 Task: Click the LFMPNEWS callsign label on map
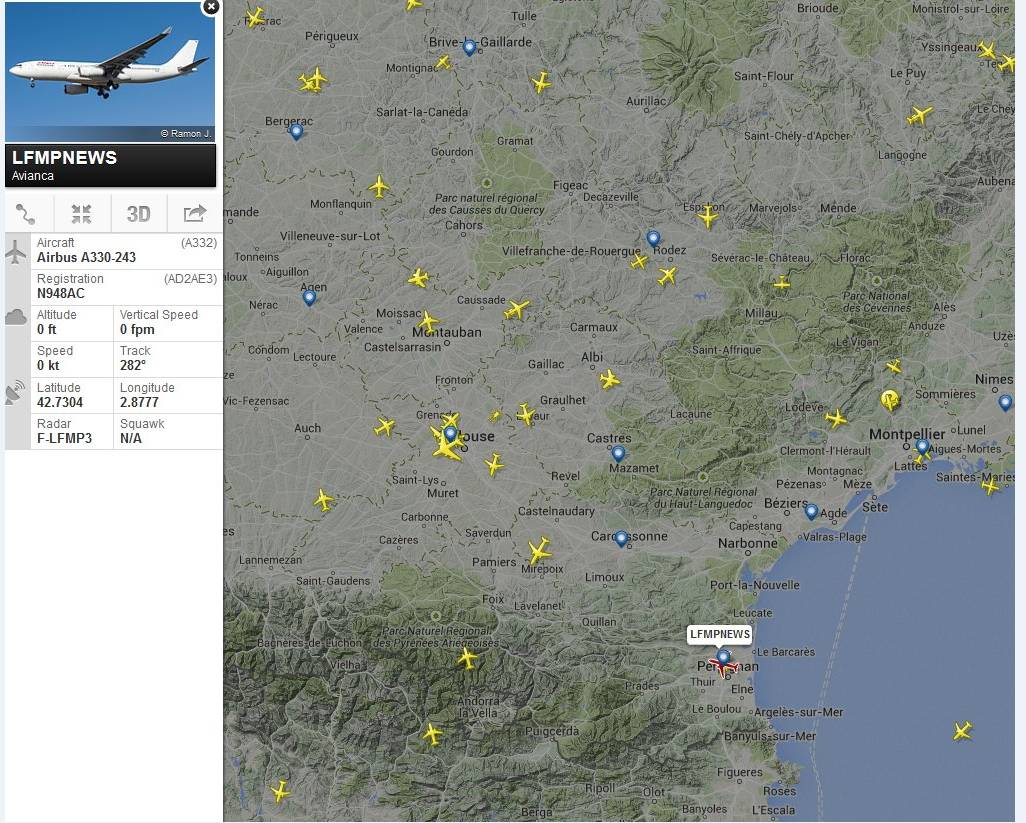(x=720, y=635)
